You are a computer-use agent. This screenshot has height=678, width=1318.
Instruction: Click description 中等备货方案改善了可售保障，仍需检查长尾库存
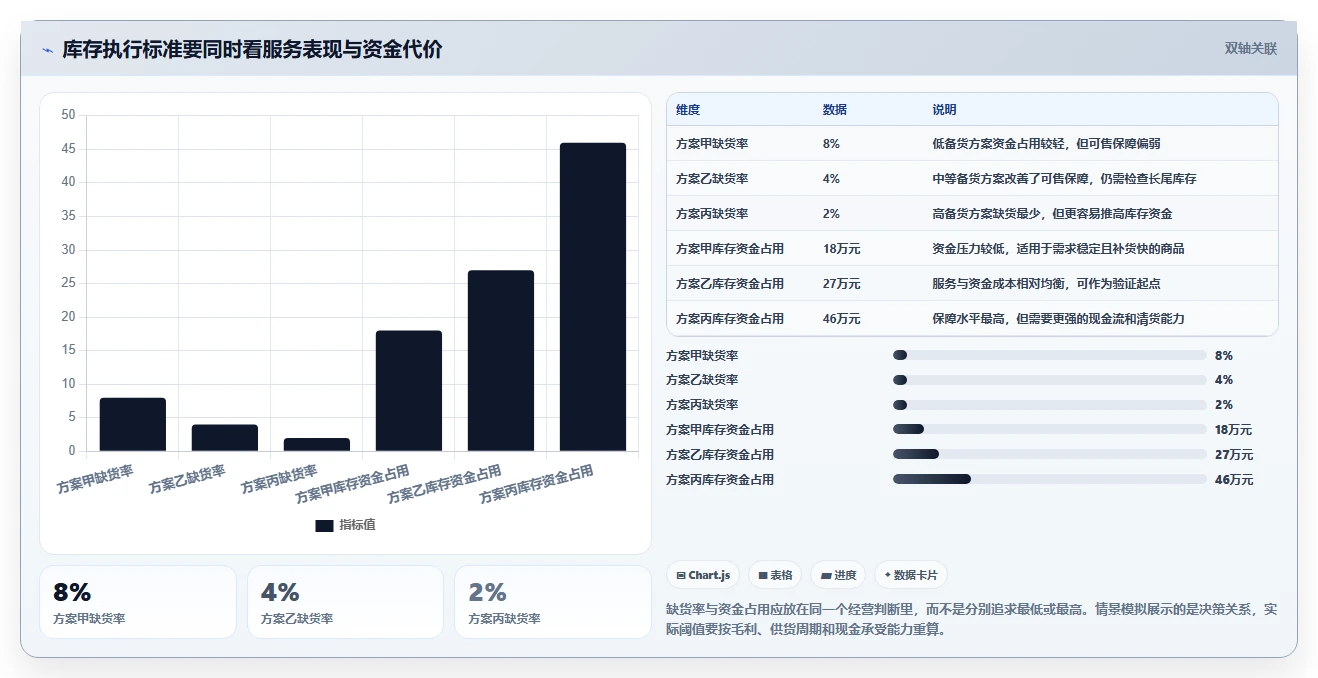[x=1064, y=179]
